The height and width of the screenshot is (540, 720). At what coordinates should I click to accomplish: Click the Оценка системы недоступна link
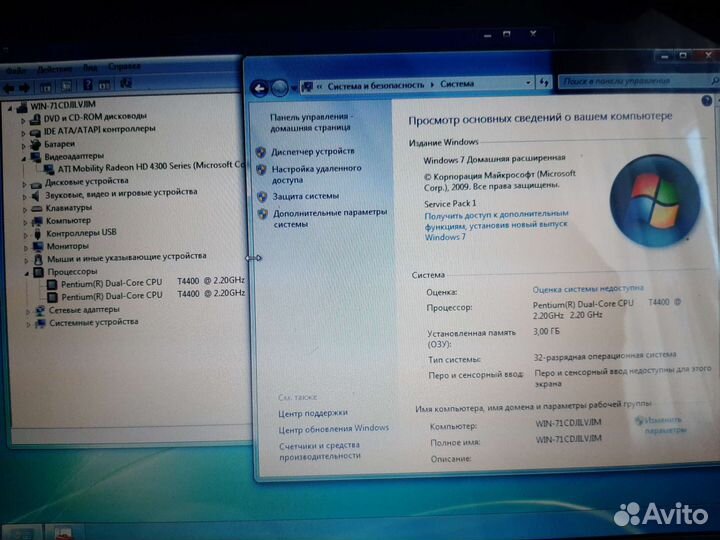pos(588,288)
